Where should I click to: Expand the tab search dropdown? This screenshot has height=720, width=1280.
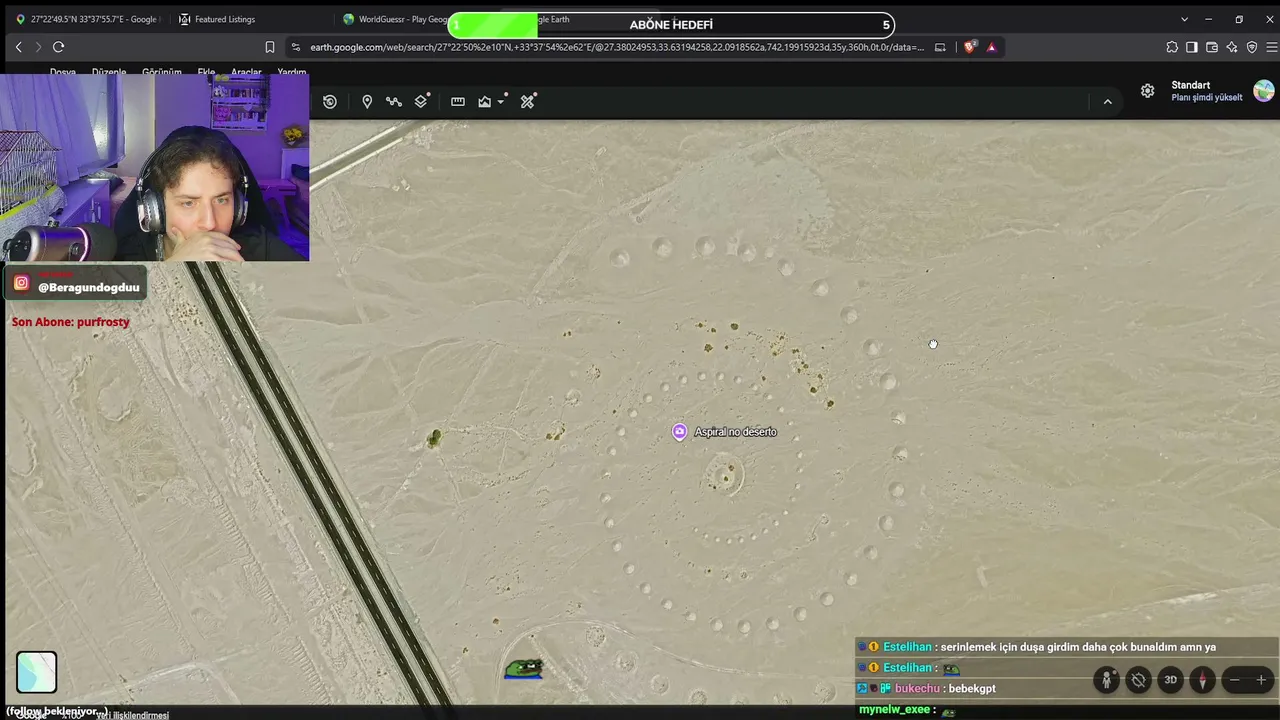1184,19
